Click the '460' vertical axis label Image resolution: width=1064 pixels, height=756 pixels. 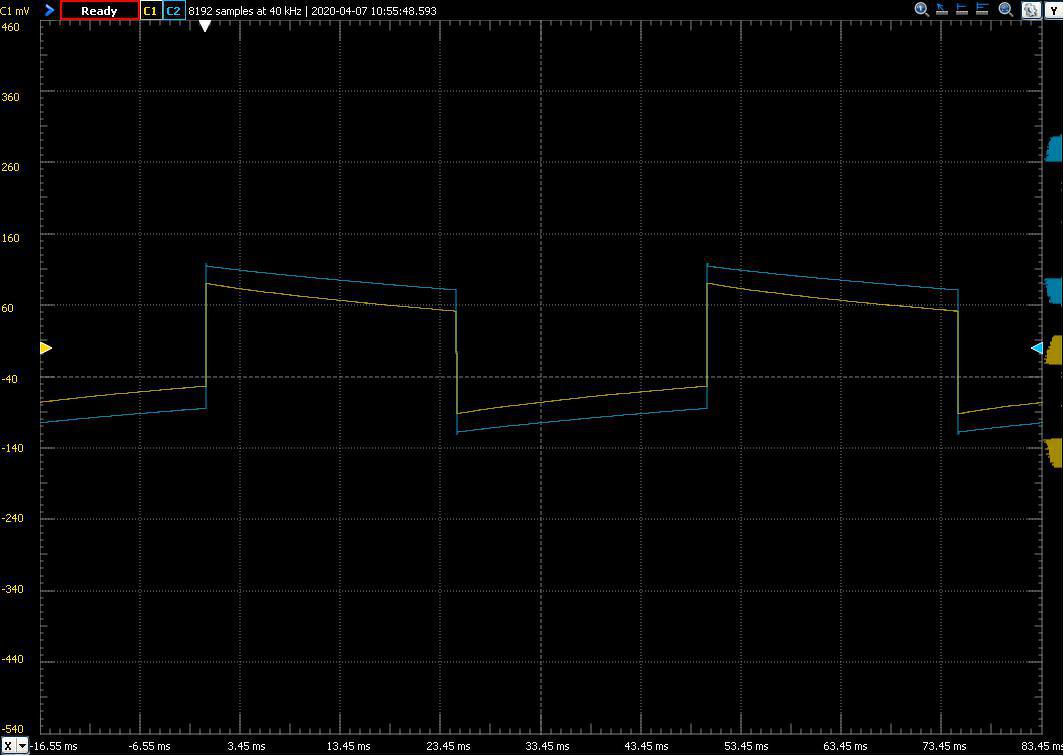pos(11,27)
